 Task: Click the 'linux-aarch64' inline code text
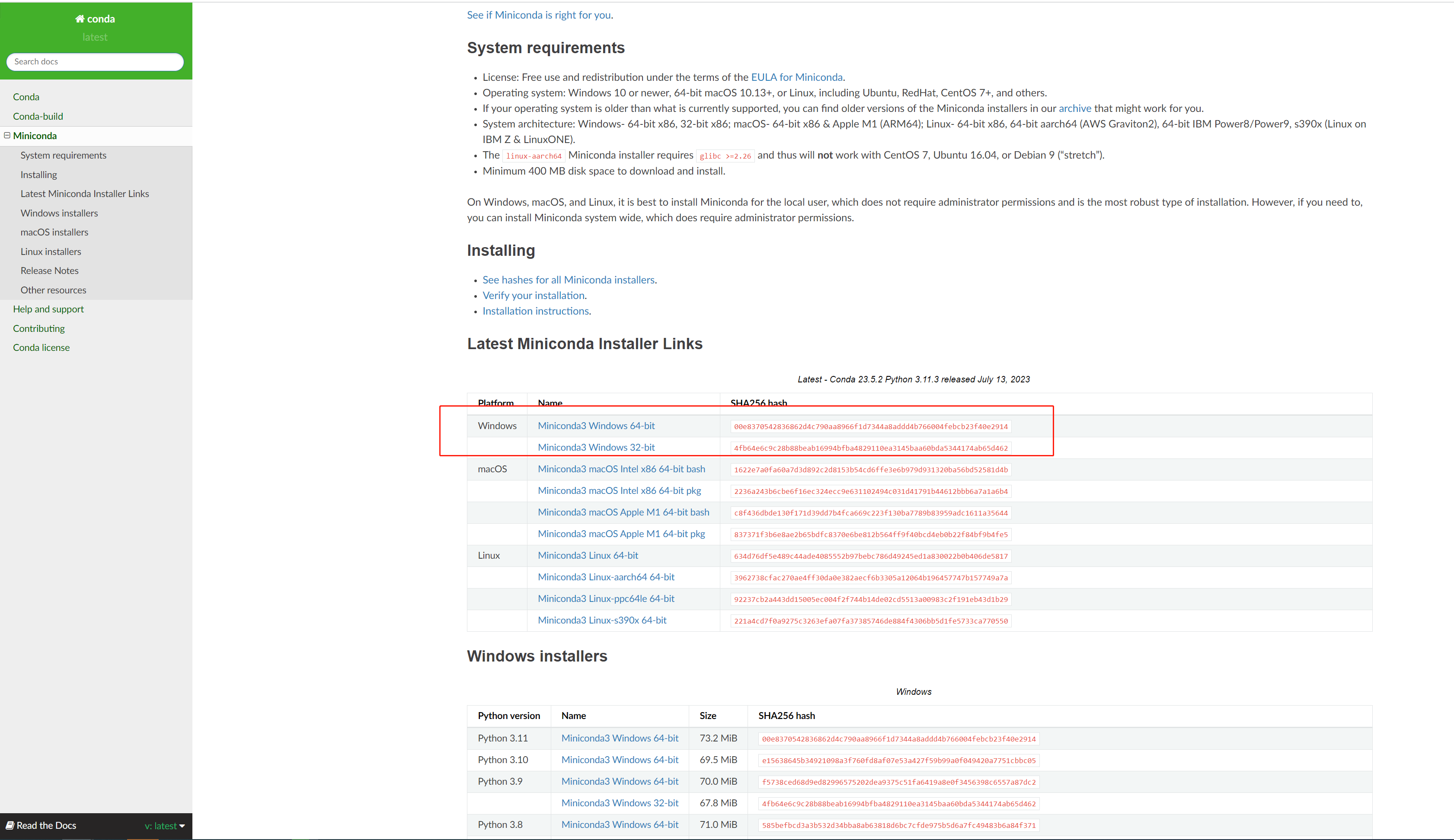coord(534,156)
